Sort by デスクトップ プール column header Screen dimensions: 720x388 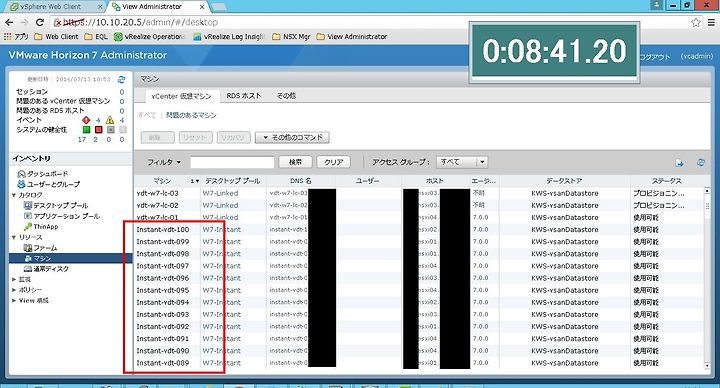click(x=233, y=181)
